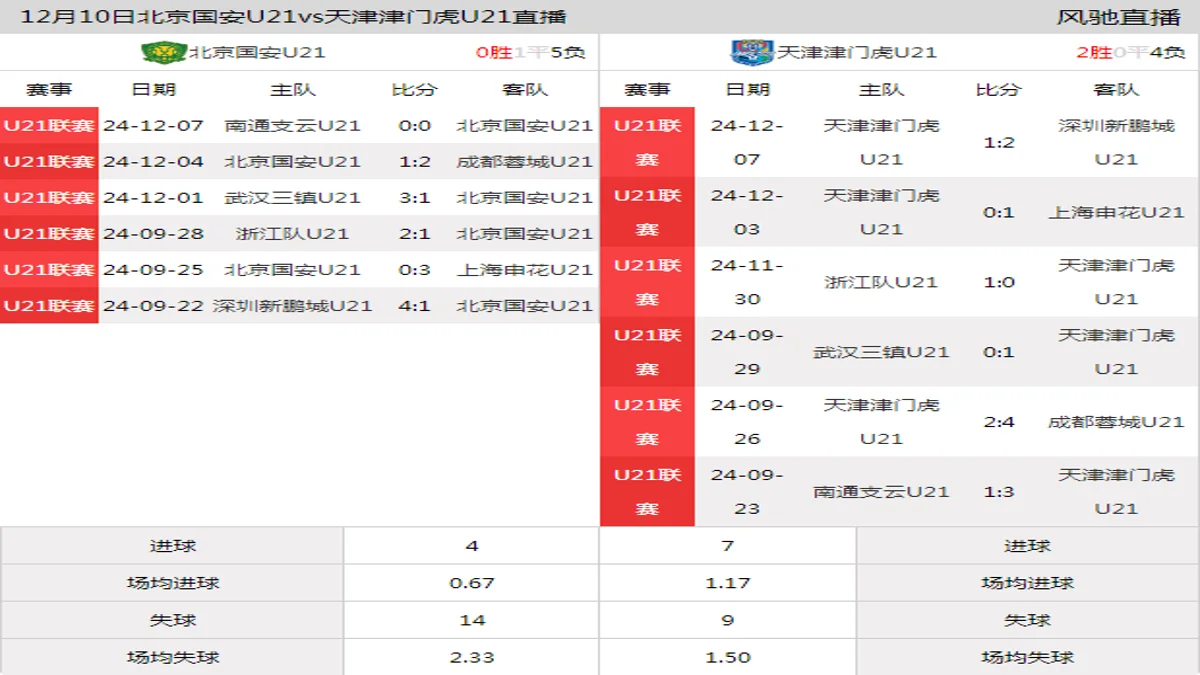Click the 0胜1平5负 record summary
Image resolution: width=1200 pixels, height=675 pixels.
tap(530, 52)
